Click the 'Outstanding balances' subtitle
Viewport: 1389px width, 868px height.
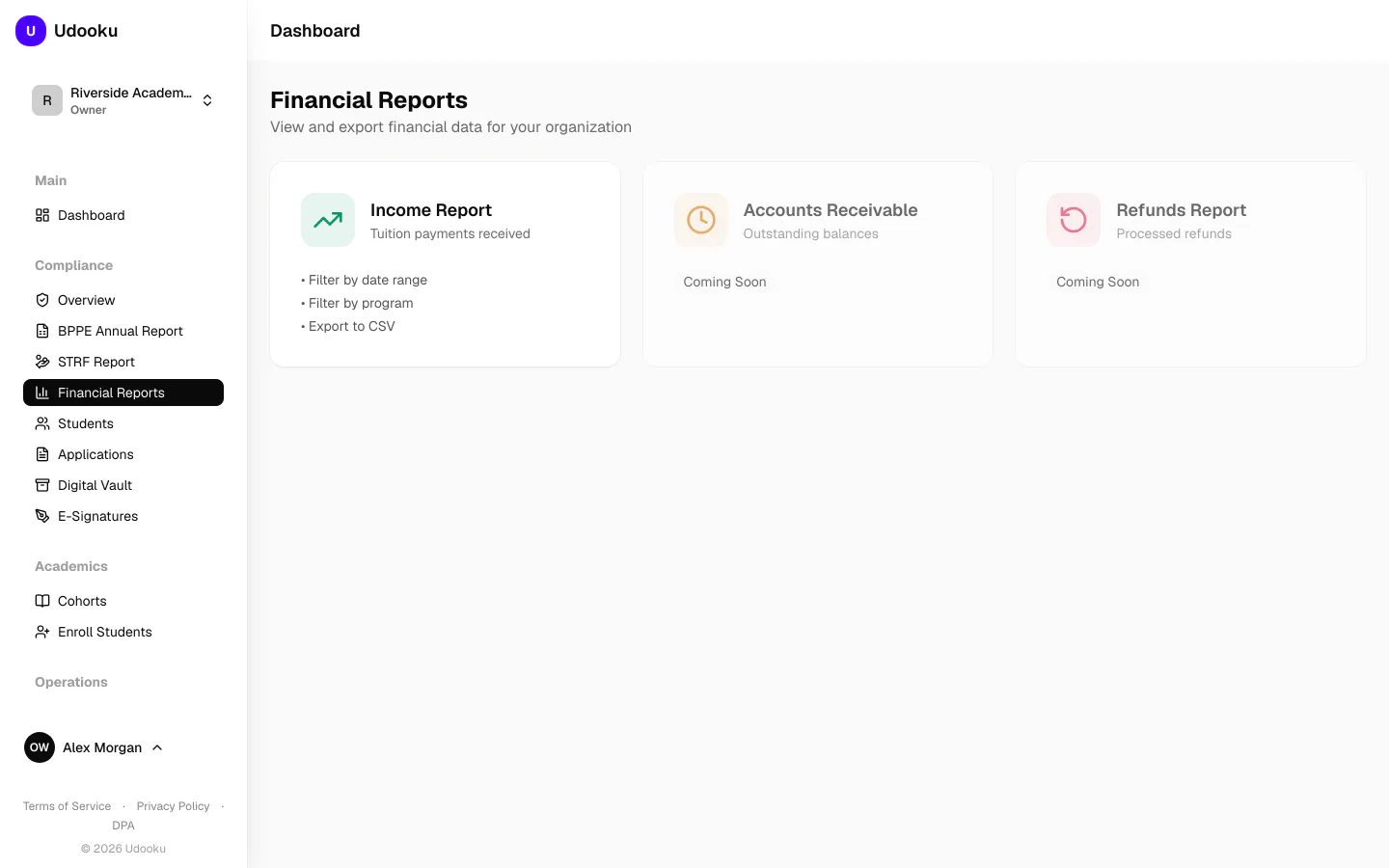click(811, 233)
